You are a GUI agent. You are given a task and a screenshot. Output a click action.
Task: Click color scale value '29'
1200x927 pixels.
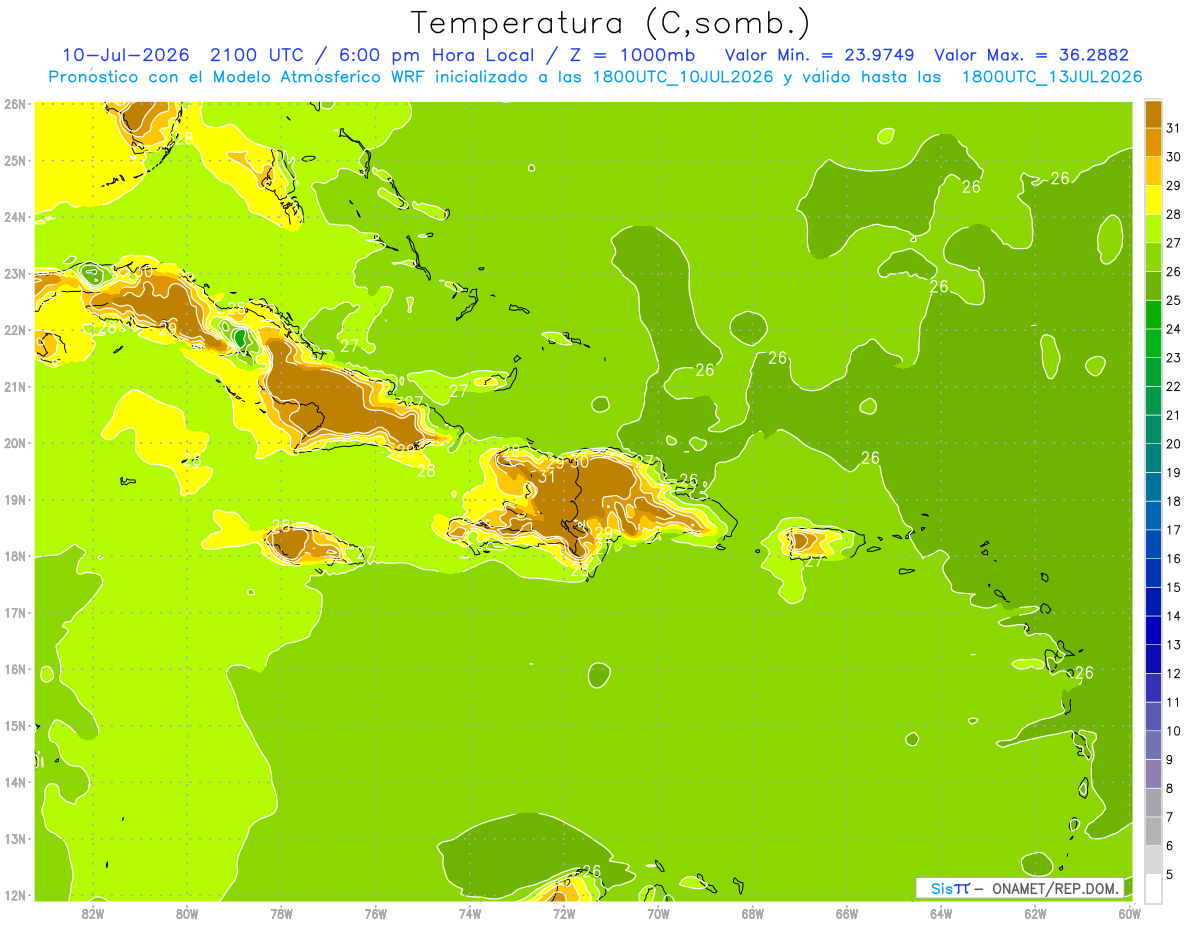(1174, 186)
